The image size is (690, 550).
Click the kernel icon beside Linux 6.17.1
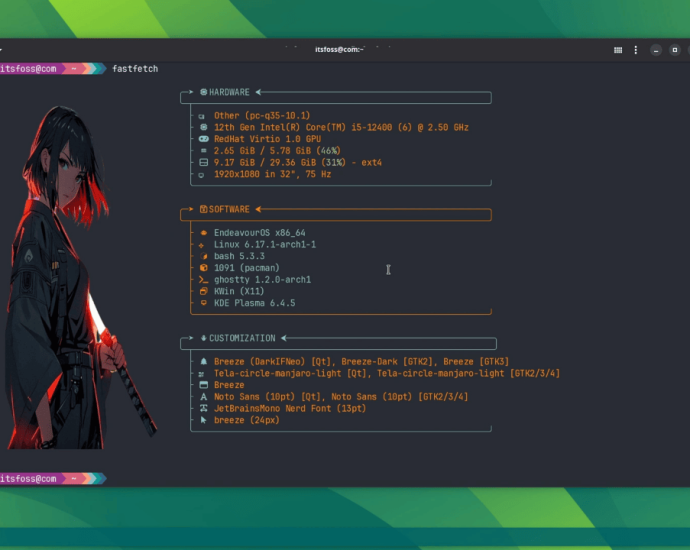[201, 245]
